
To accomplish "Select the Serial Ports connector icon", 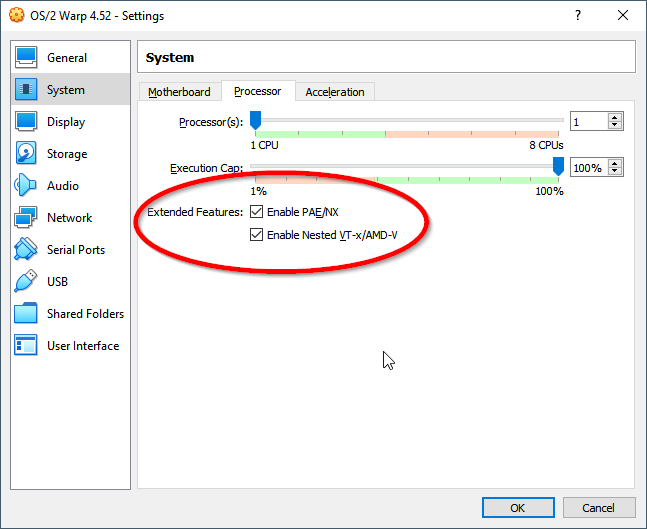I will pos(26,249).
